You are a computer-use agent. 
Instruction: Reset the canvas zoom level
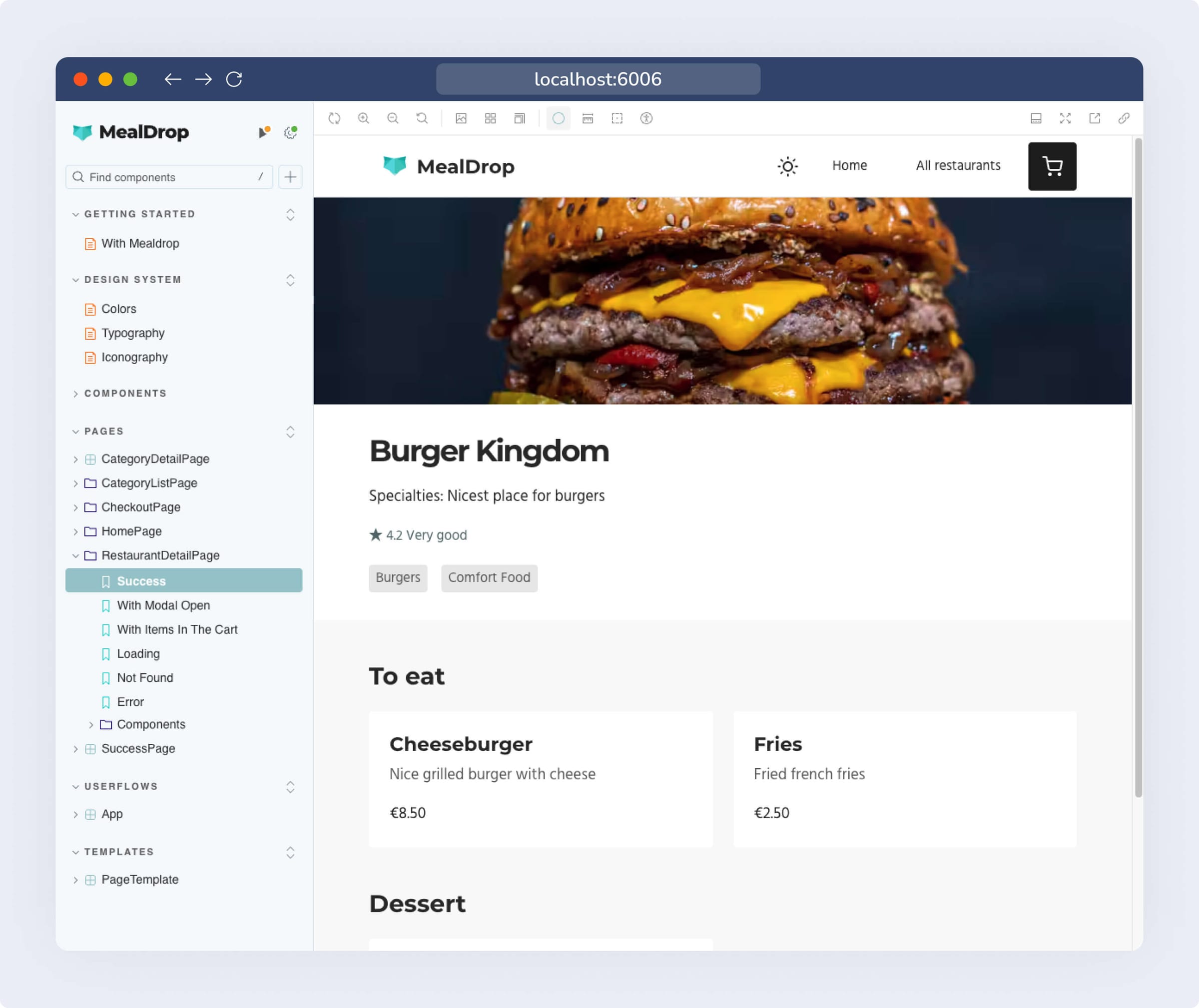(x=422, y=118)
